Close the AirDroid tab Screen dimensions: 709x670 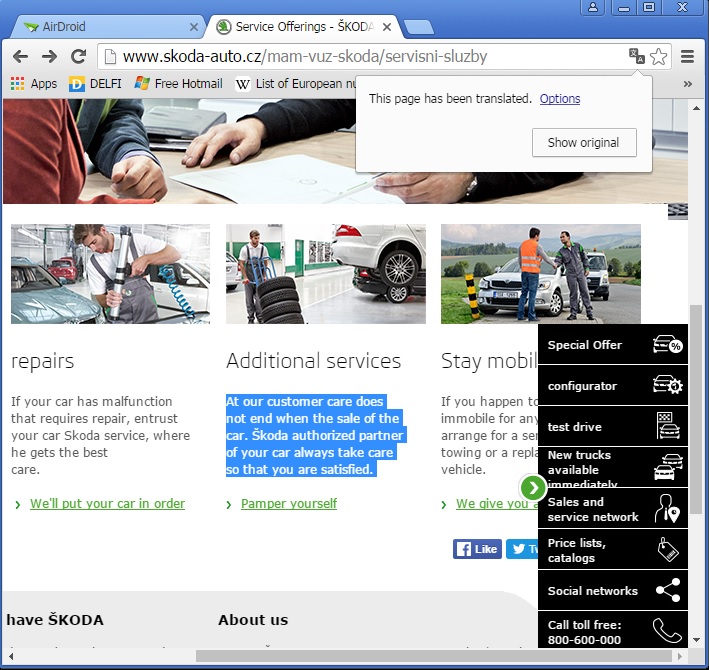click(194, 27)
